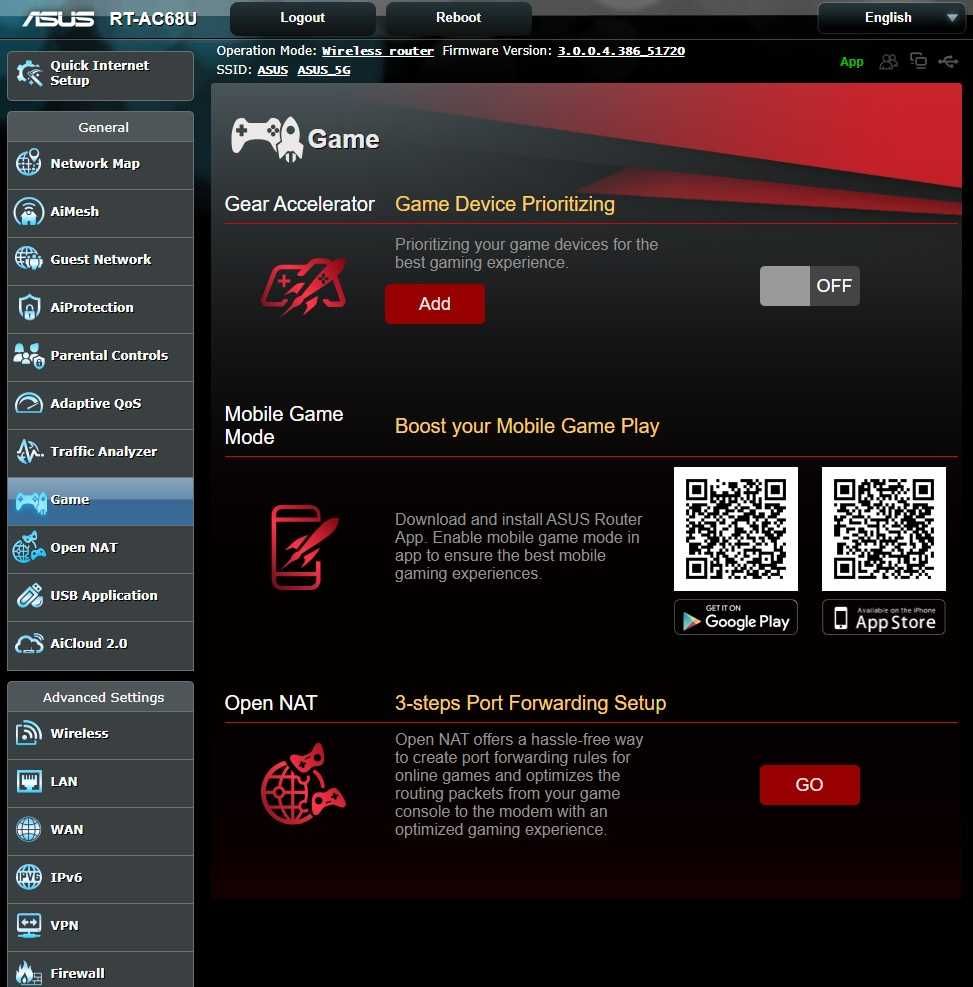Click the red Gear Accelerator rocket icon
The image size is (973, 987).
click(303, 286)
